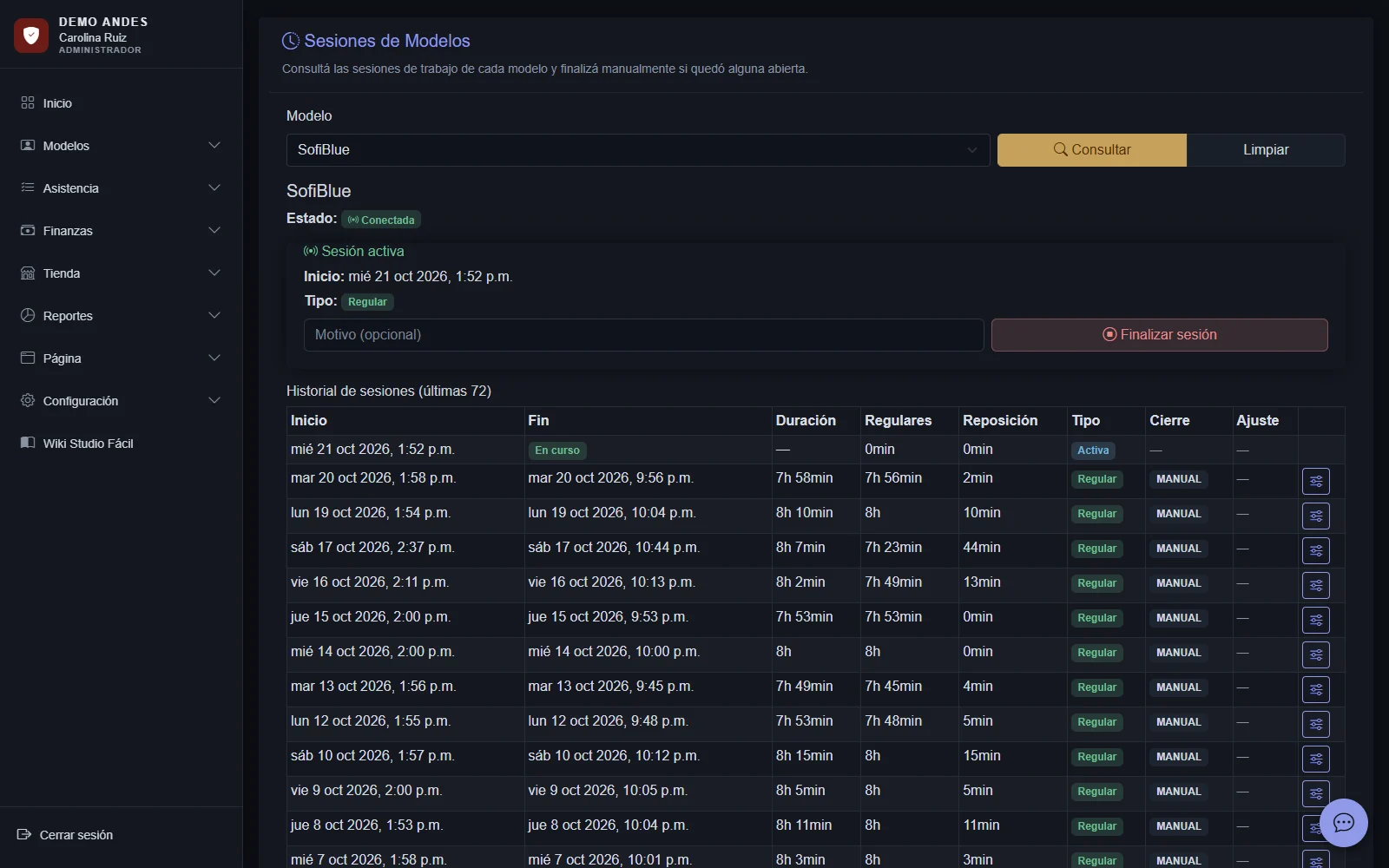The height and width of the screenshot is (868, 1389).
Task: Open adjust icon for jue 15 oct session
Action: pos(1316,620)
